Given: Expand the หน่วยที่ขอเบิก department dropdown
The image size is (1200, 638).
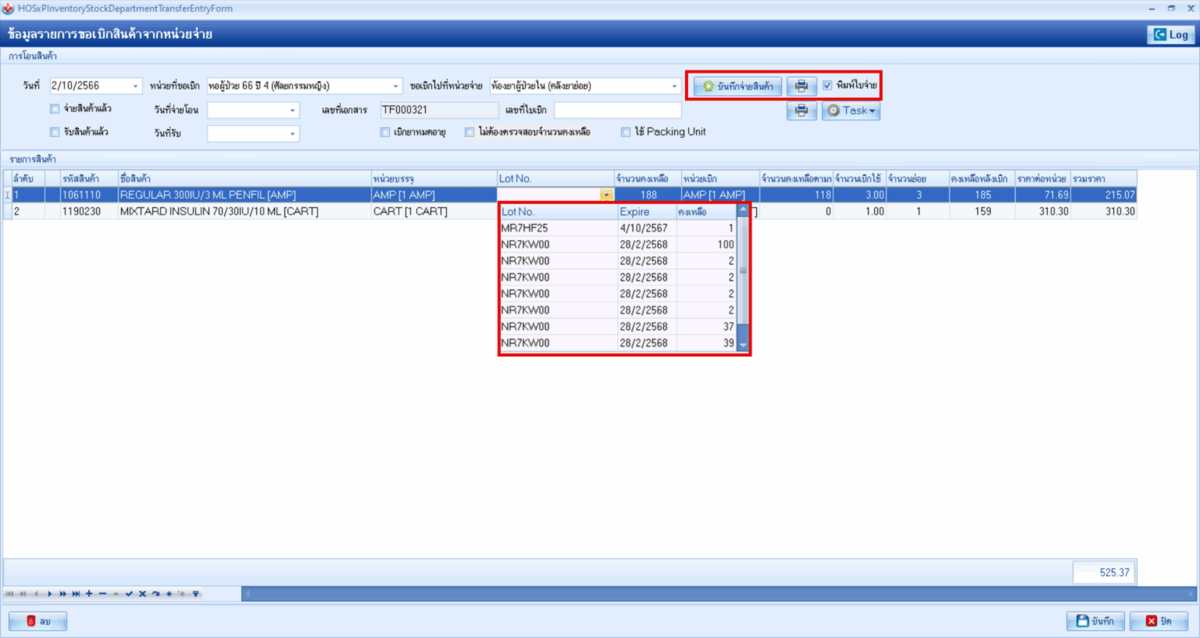Looking at the screenshot, I should 397,86.
